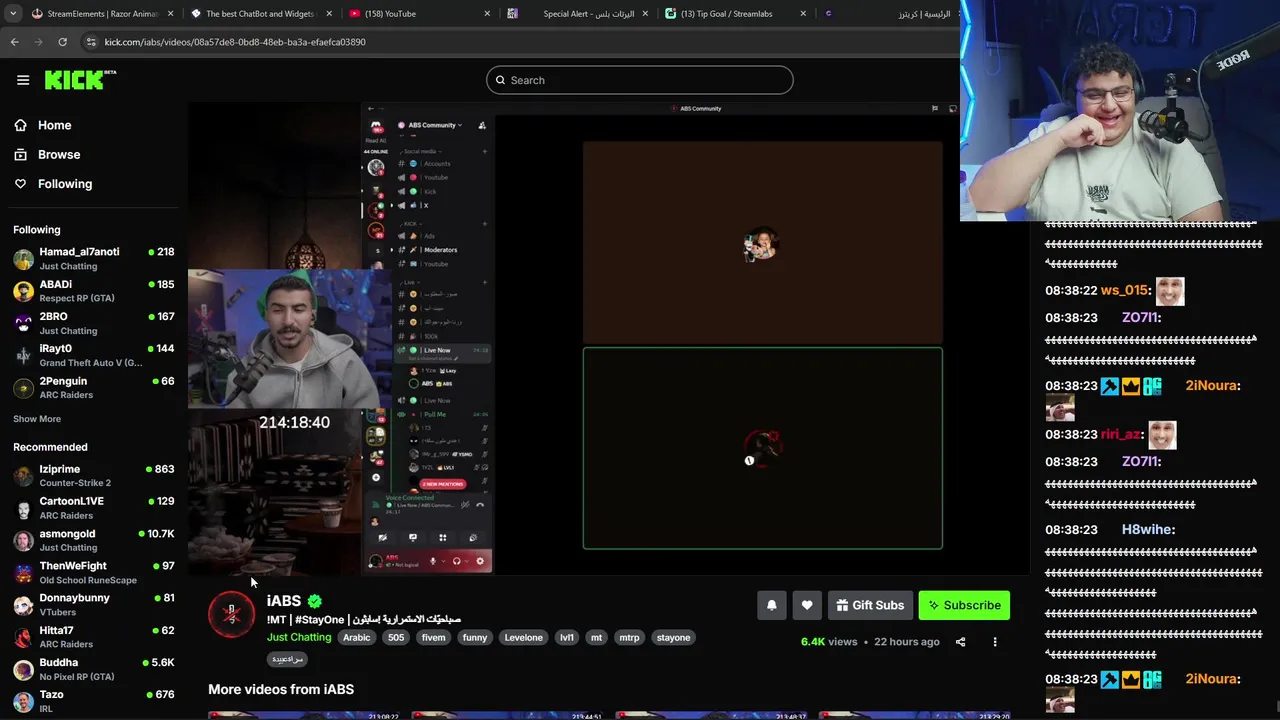This screenshot has height=720, width=1280.
Task: Click H8wihe username in chat
Action: [x=1147, y=529]
